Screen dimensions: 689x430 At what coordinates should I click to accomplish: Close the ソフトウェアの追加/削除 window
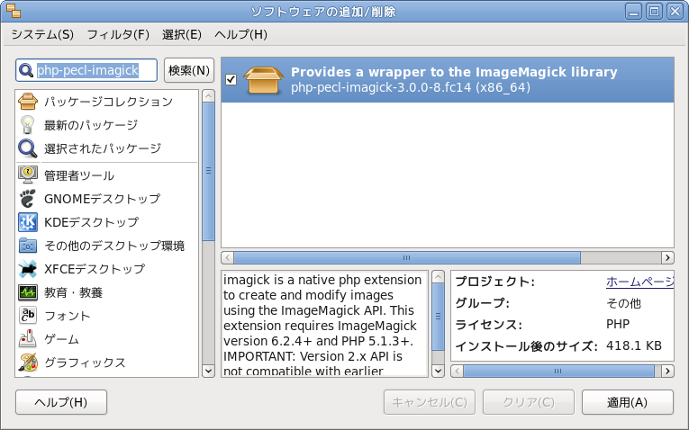(675, 11)
